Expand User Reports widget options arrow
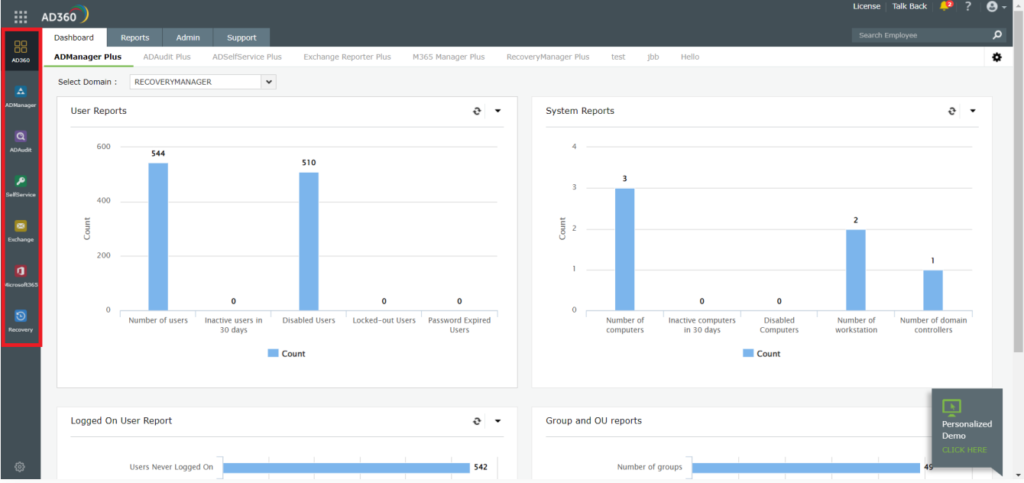Screen dimensions: 1024x483 pyautogui.click(x=498, y=111)
